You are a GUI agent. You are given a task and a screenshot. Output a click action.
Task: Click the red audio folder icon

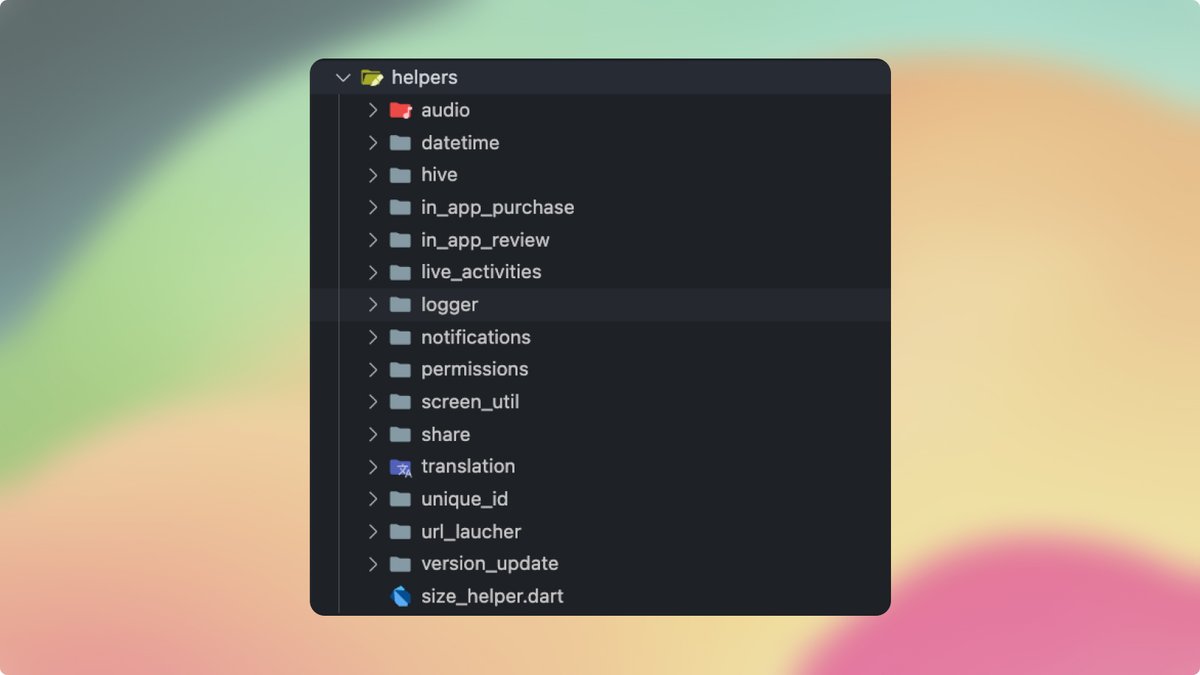point(400,110)
